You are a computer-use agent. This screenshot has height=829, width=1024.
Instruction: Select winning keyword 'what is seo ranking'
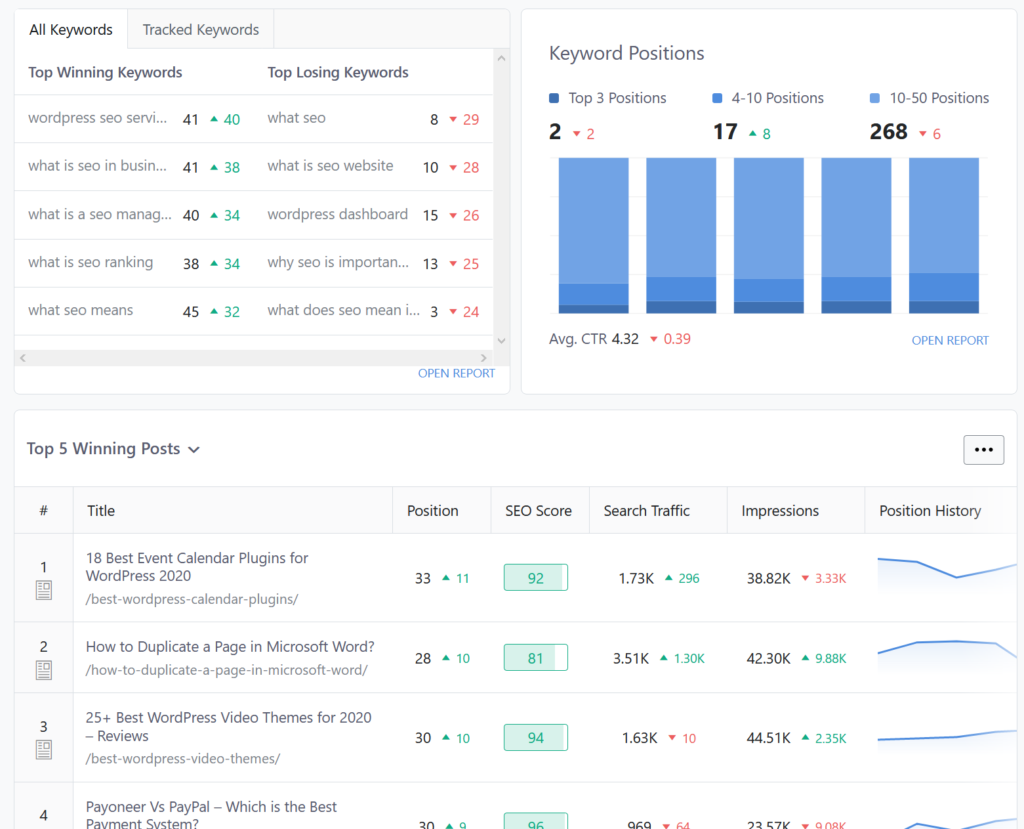tap(90, 262)
